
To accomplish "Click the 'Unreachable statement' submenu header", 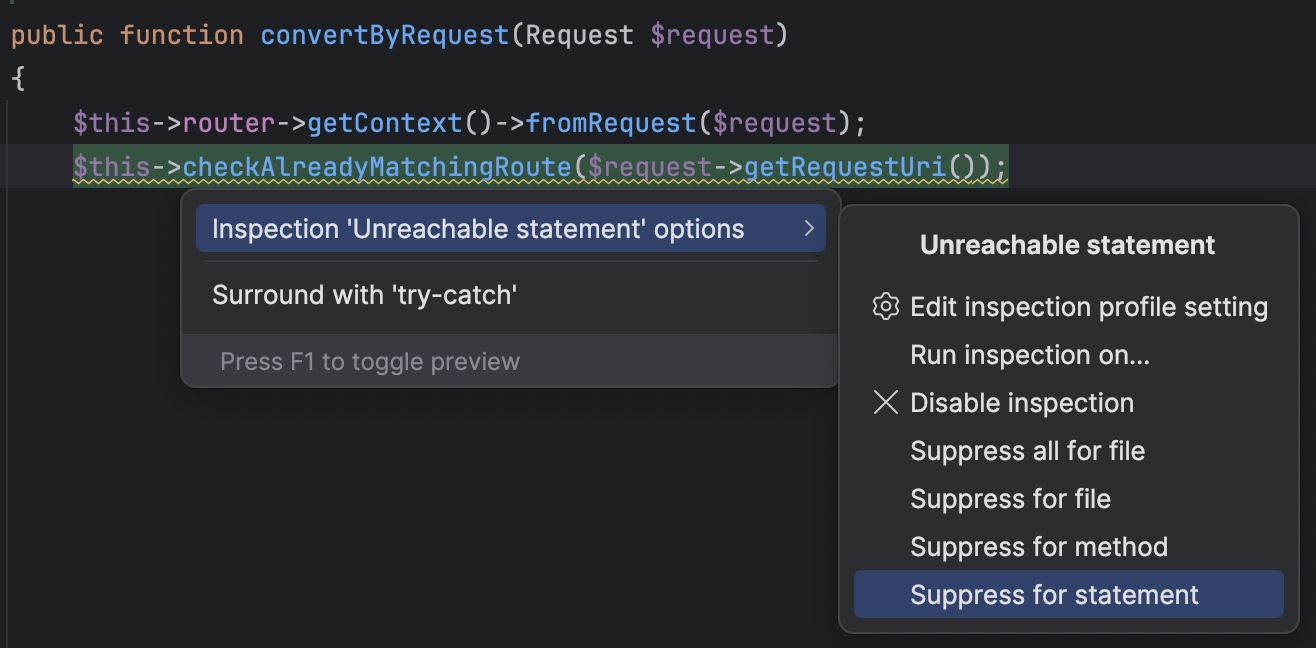I will [1068, 244].
